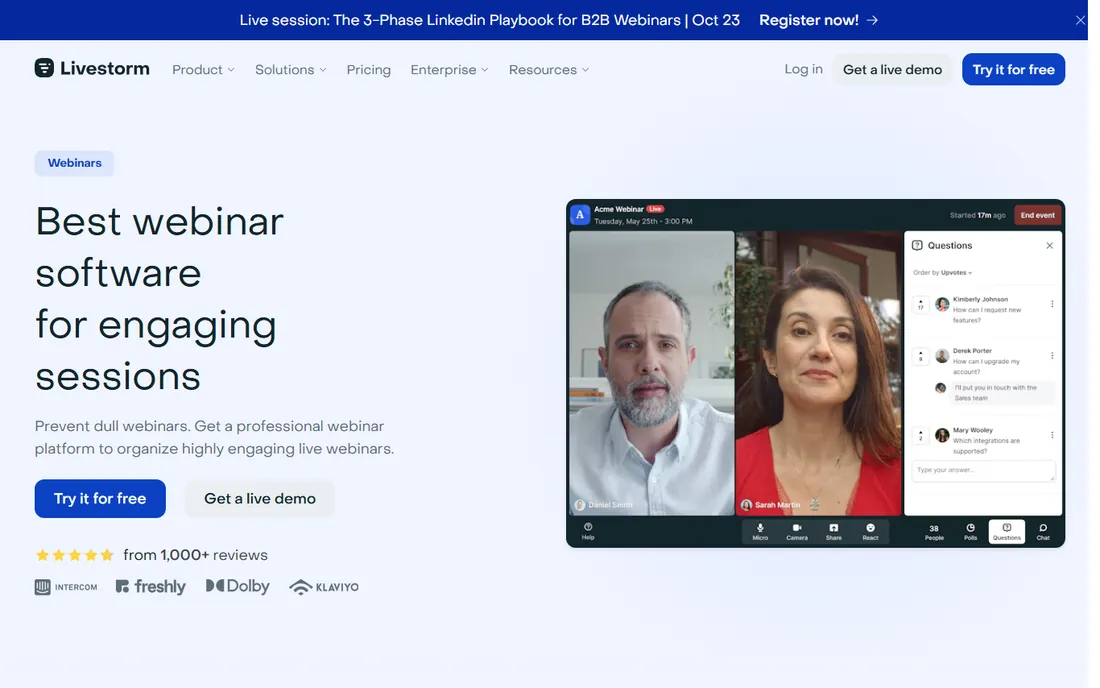Click the Intercom logo
Image resolution: width=1100 pixels, height=688 pixels.
pos(66,587)
